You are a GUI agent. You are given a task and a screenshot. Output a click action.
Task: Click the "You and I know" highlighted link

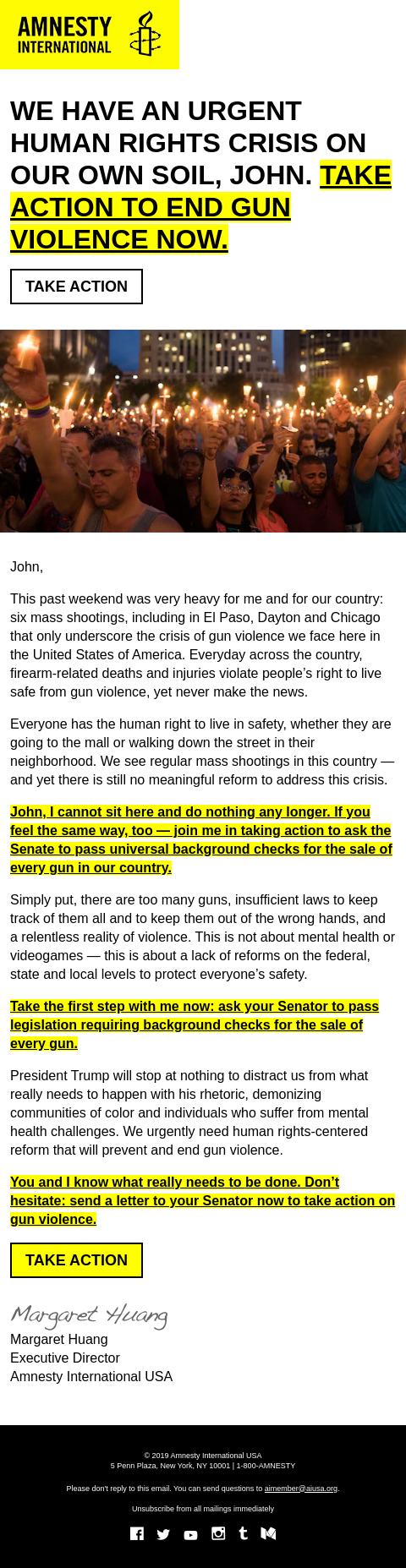pyautogui.click(x=202, y=1200)
